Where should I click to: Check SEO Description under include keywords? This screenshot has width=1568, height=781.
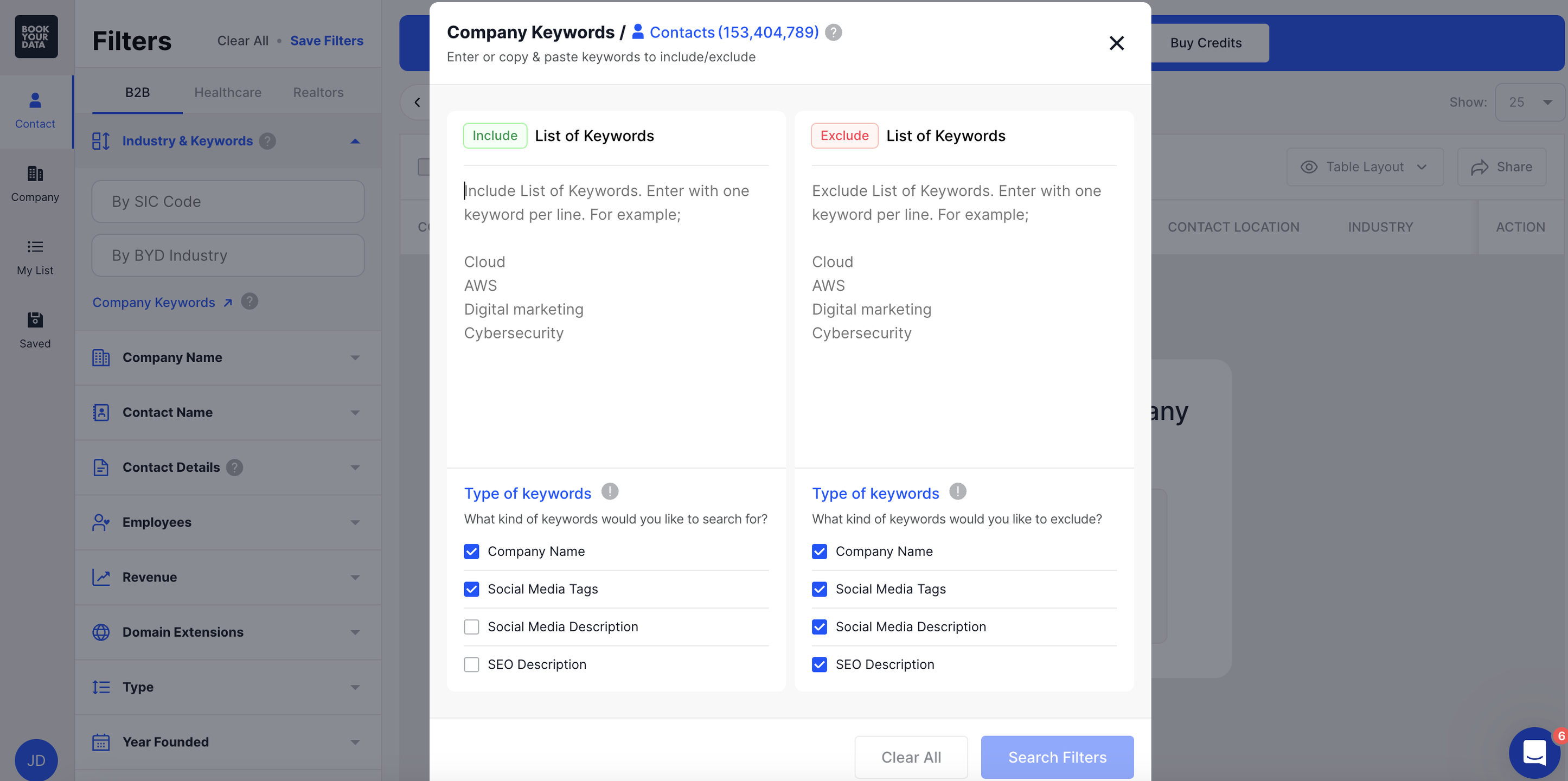[472, 665]
